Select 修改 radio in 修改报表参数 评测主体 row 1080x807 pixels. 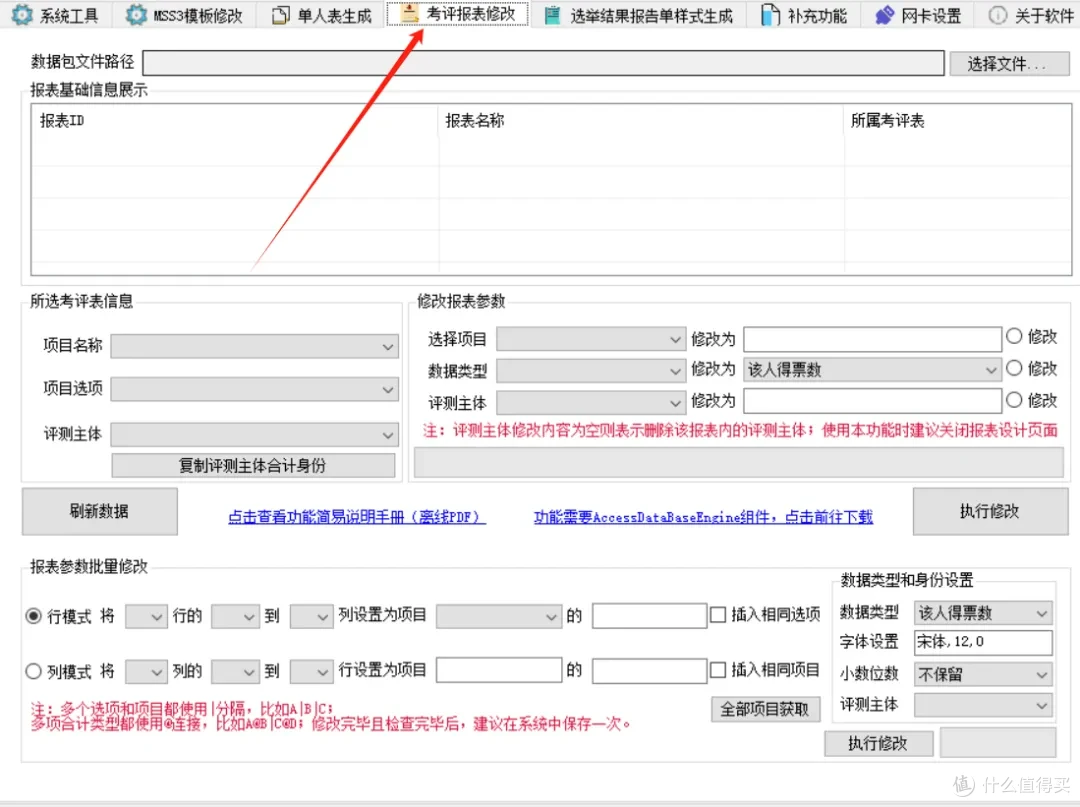1014,399
